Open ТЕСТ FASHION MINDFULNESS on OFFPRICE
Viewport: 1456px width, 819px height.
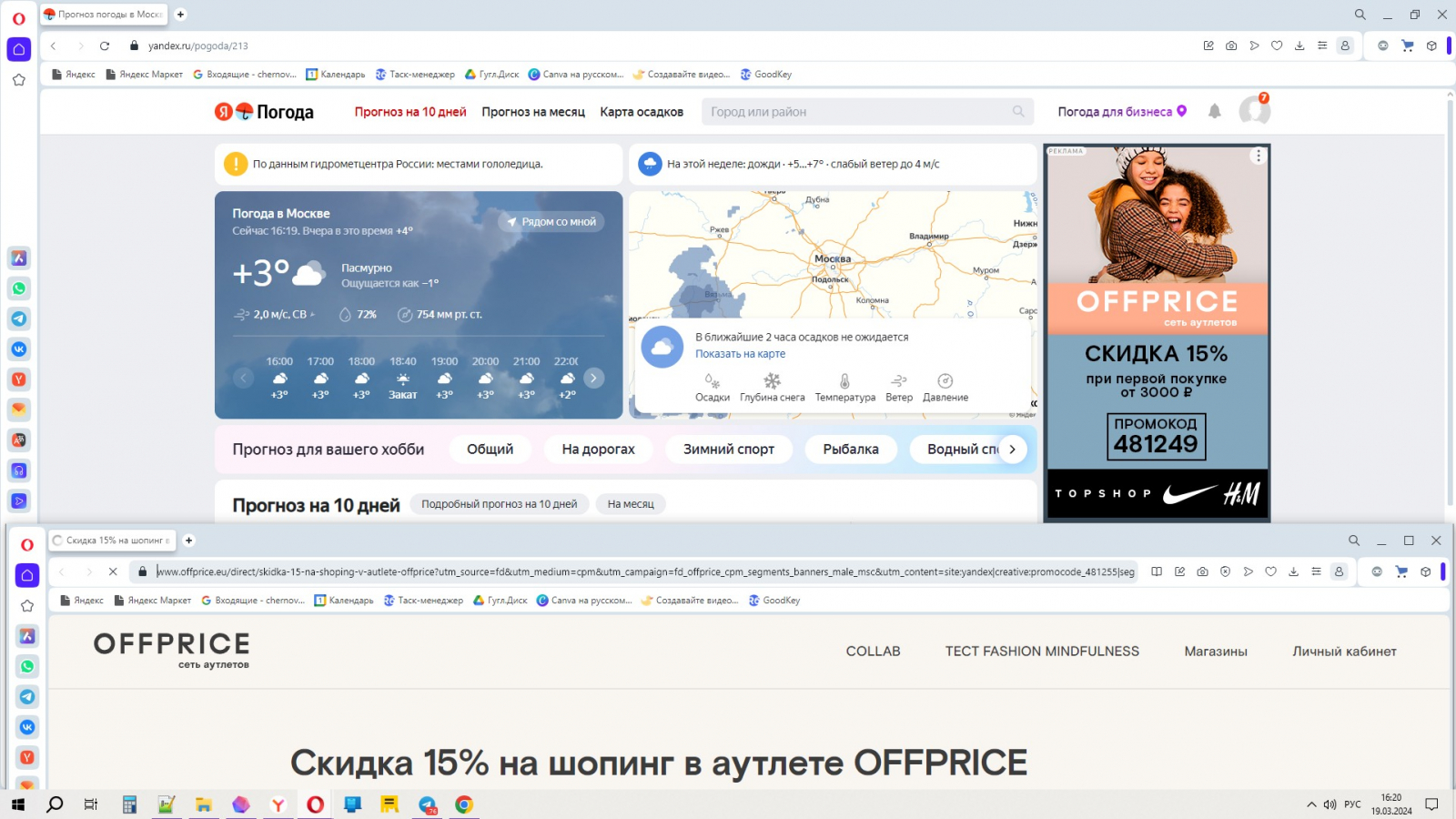point(1042,652)
